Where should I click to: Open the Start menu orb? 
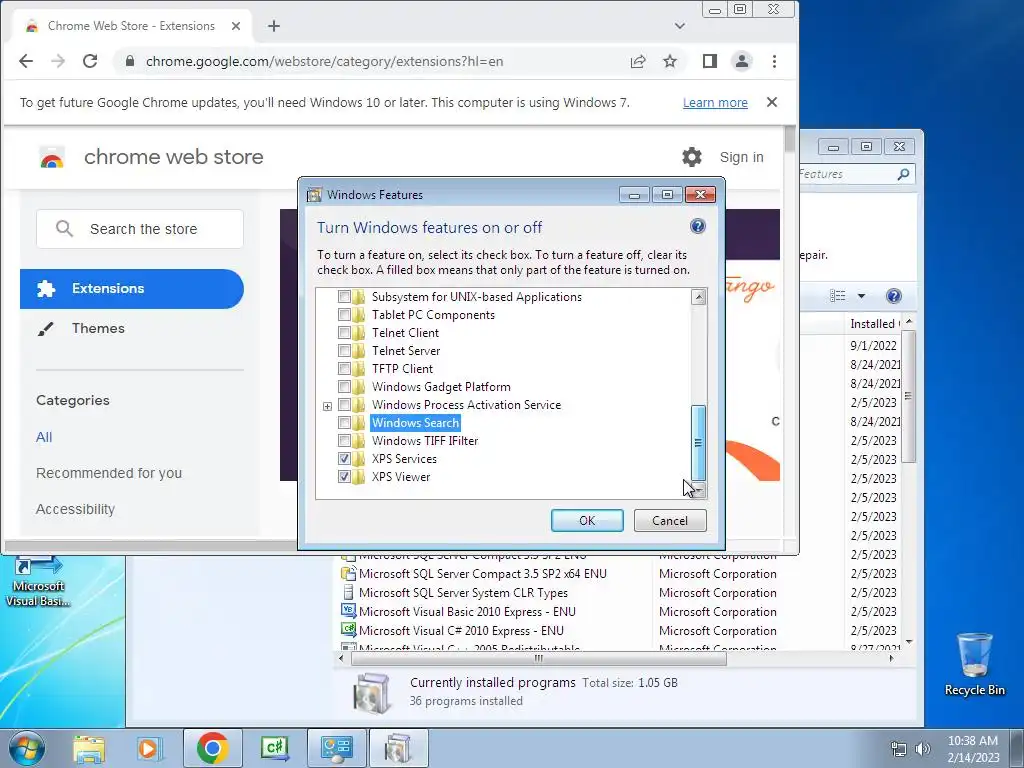click(x=27, y=748)
